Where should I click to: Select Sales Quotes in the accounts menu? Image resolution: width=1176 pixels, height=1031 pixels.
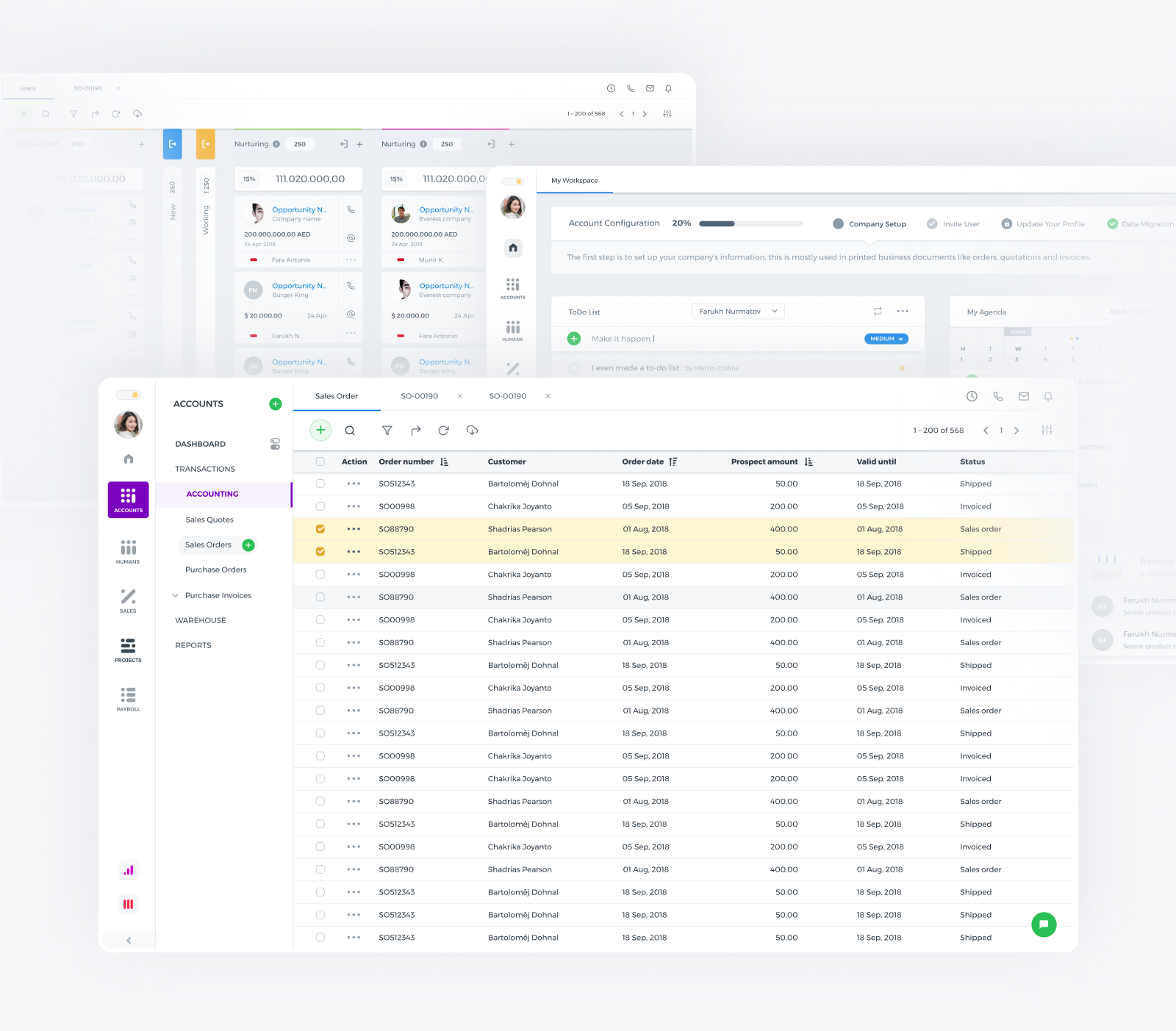click(x=209, y=520)
